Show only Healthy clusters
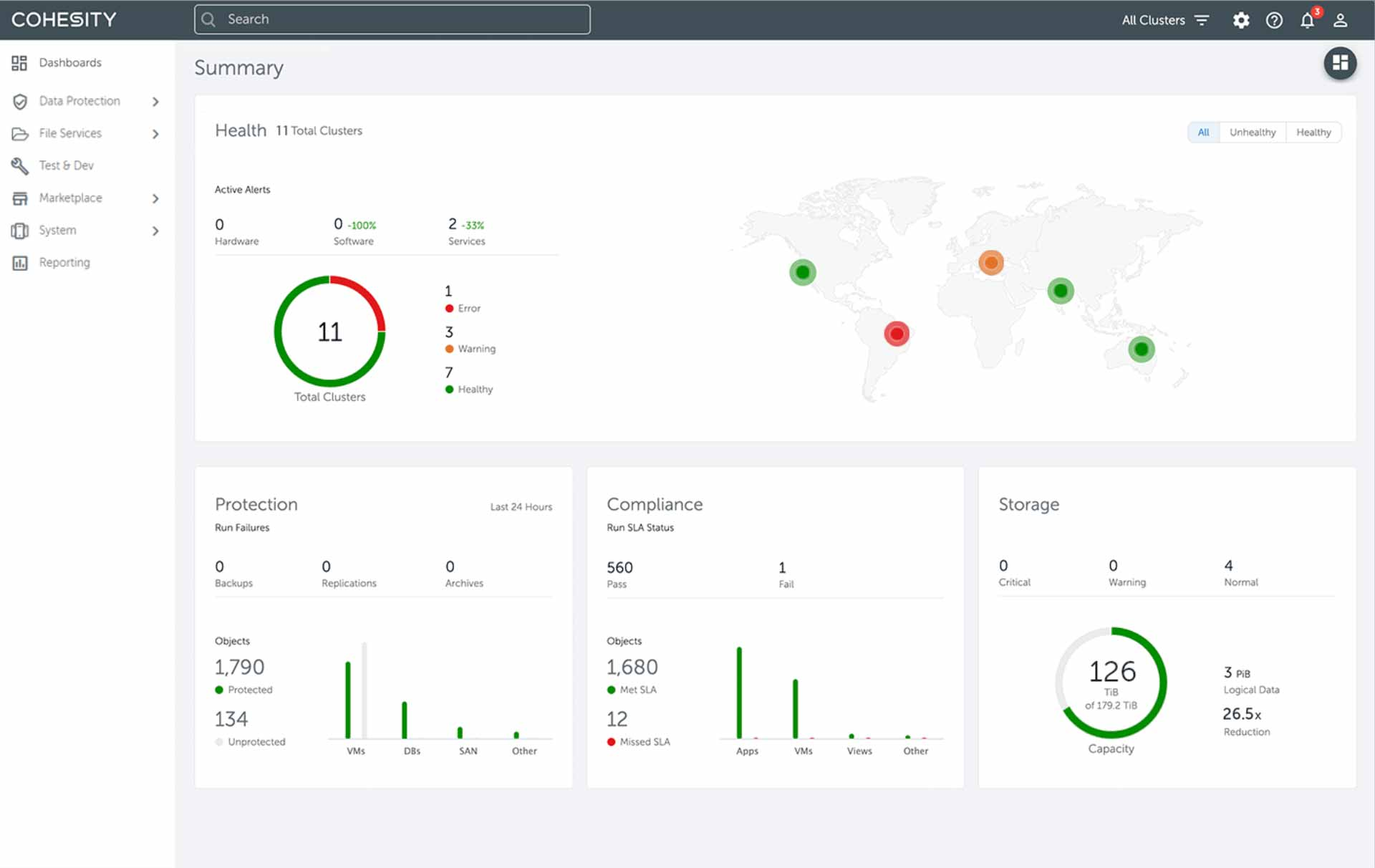1375x868 pixels. (x=1313, y=132)
